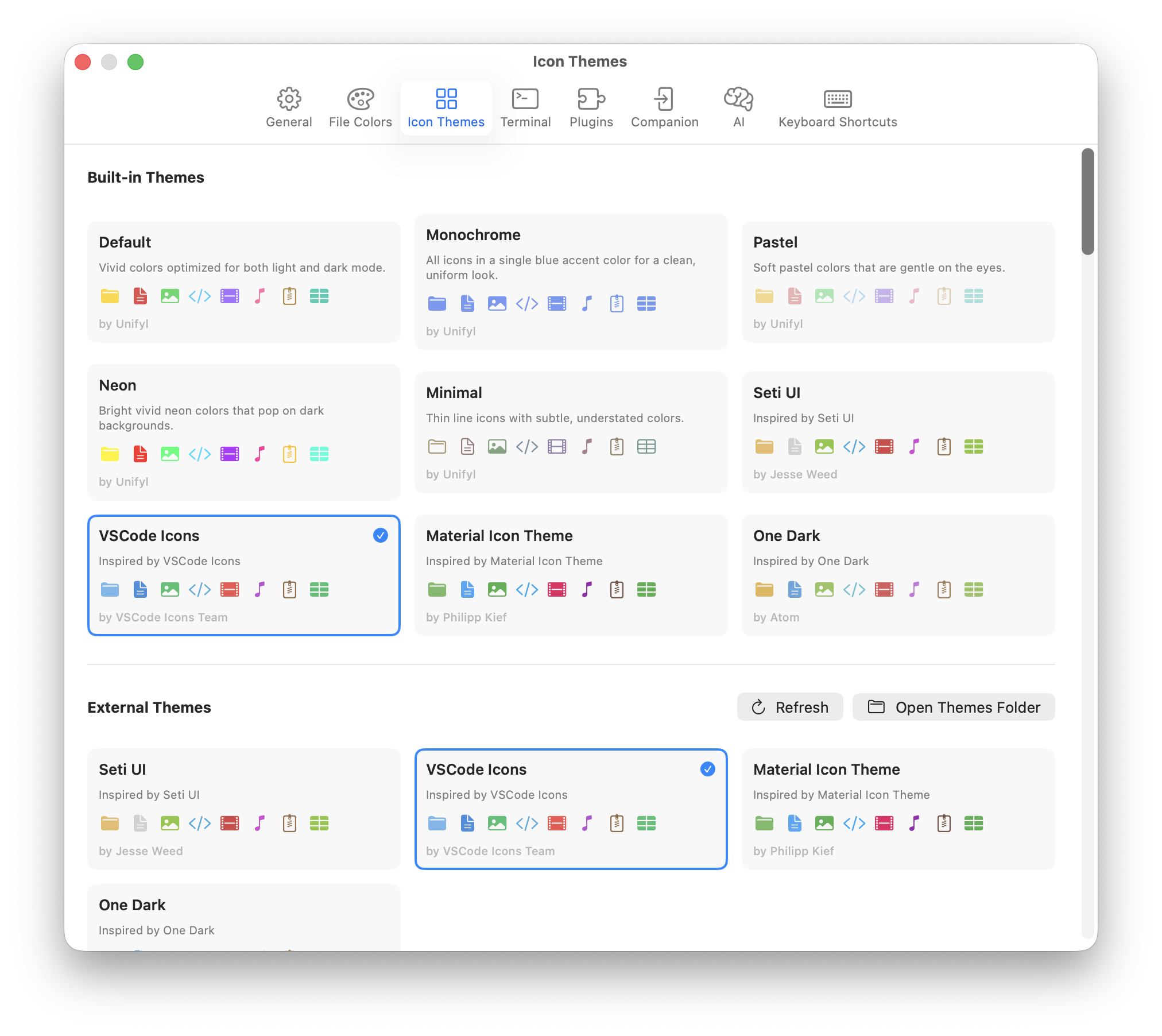Click the film strip icon in built-in Material Icon Theme
Viewport: 1162px width, 1036px height.
point(557,590)
